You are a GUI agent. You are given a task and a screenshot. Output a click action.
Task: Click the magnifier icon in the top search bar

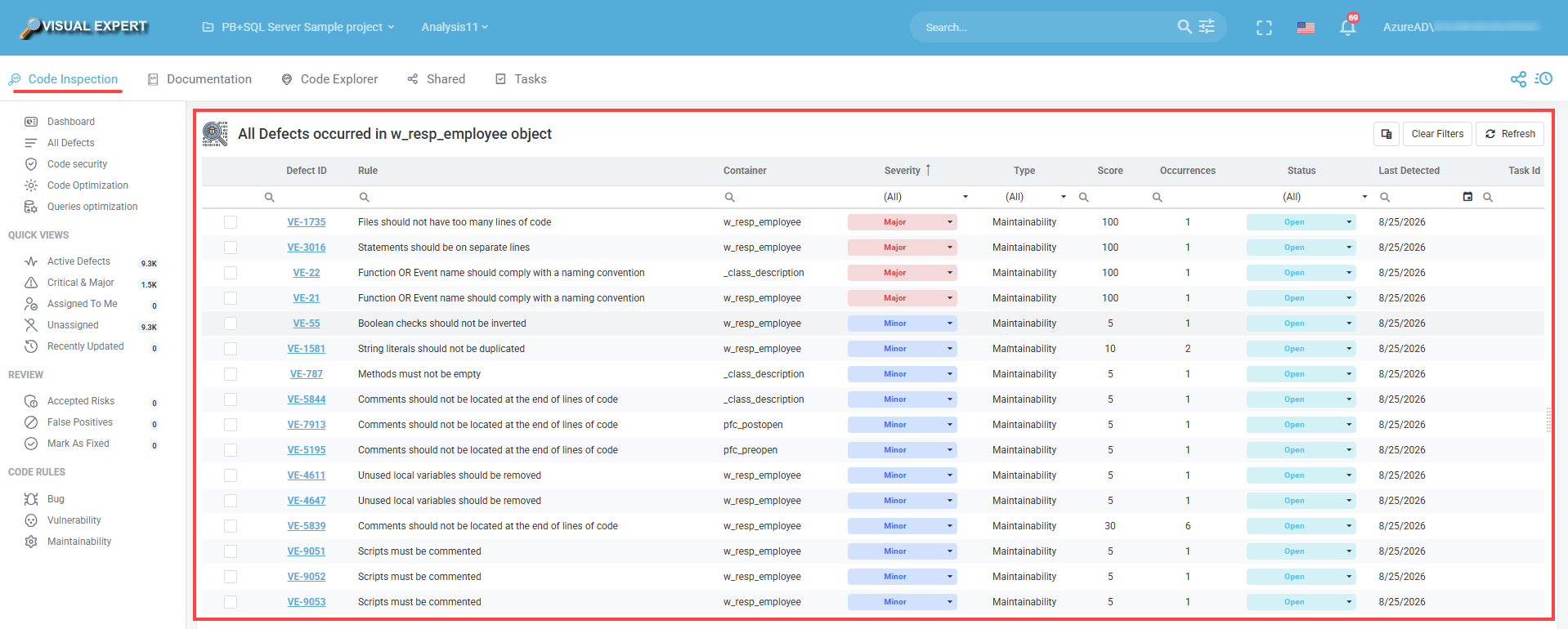pyautogui.click(x=1184, y=27)
